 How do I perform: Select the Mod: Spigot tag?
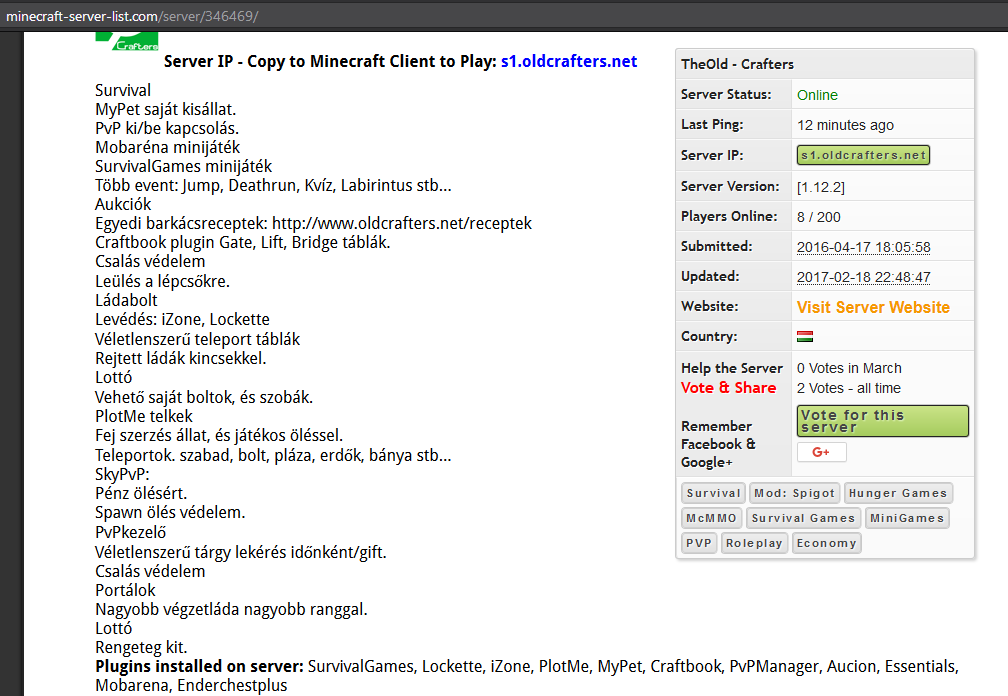[x=795, y=493]
